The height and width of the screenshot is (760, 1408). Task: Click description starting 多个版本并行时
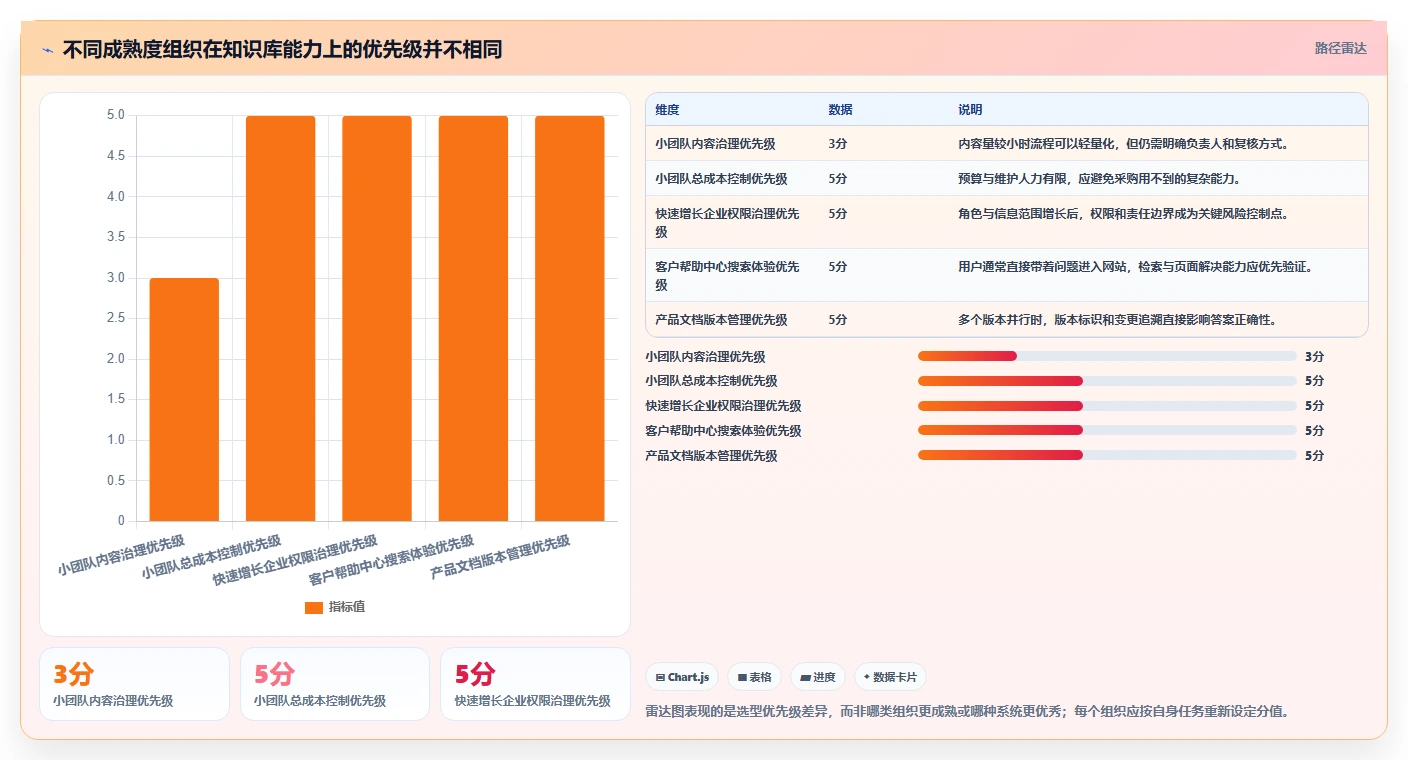tap(1117, 320)
